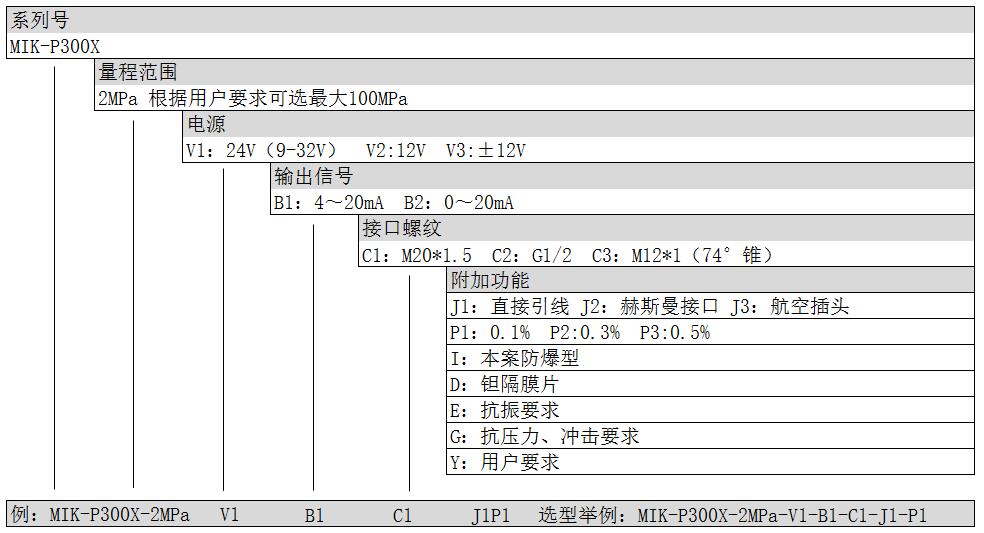
Task: Select 'C1：M20*1.5' thread option
Action: coord(417,256)
